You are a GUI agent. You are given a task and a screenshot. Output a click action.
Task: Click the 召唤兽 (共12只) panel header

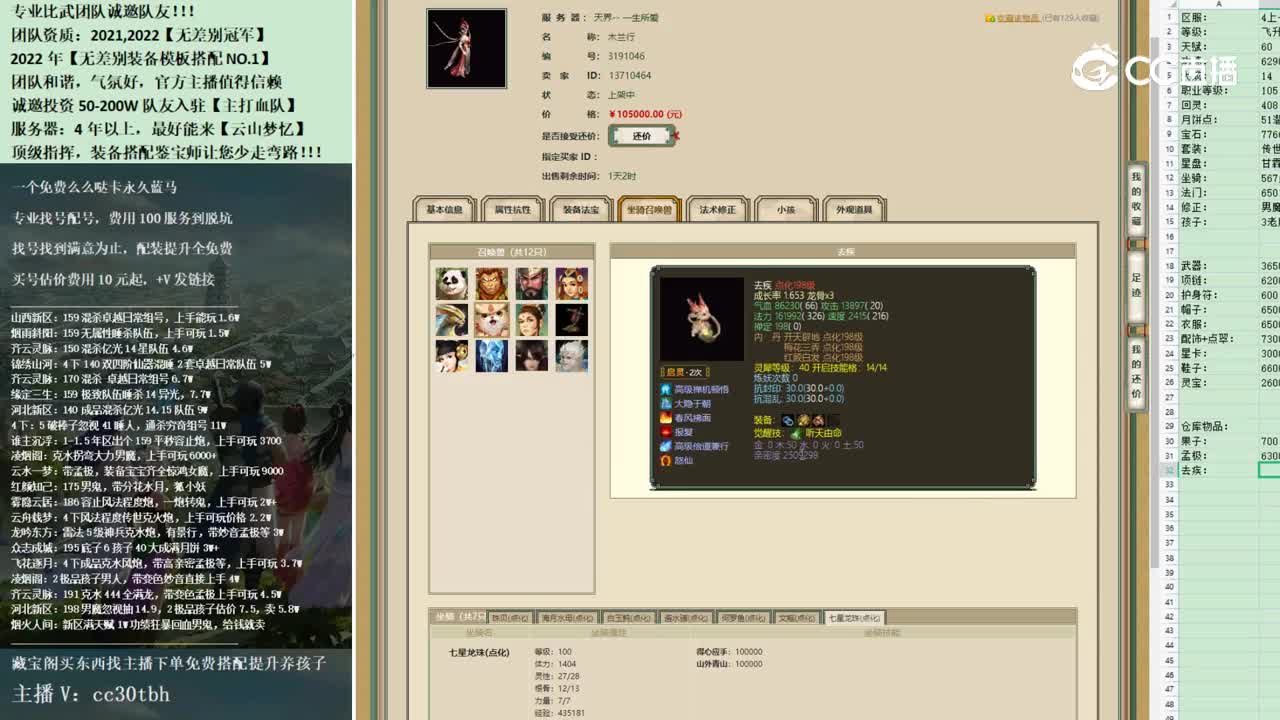(x=511, y=251)
